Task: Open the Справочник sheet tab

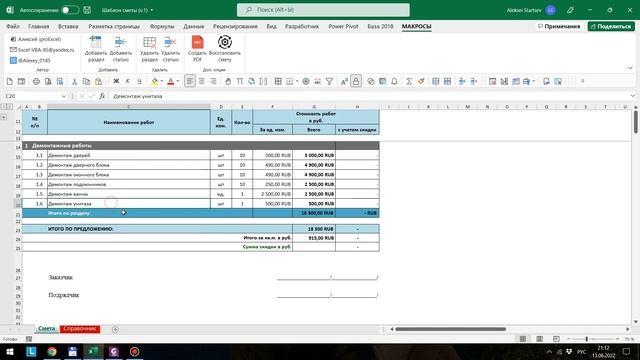Action: (80, 329)
